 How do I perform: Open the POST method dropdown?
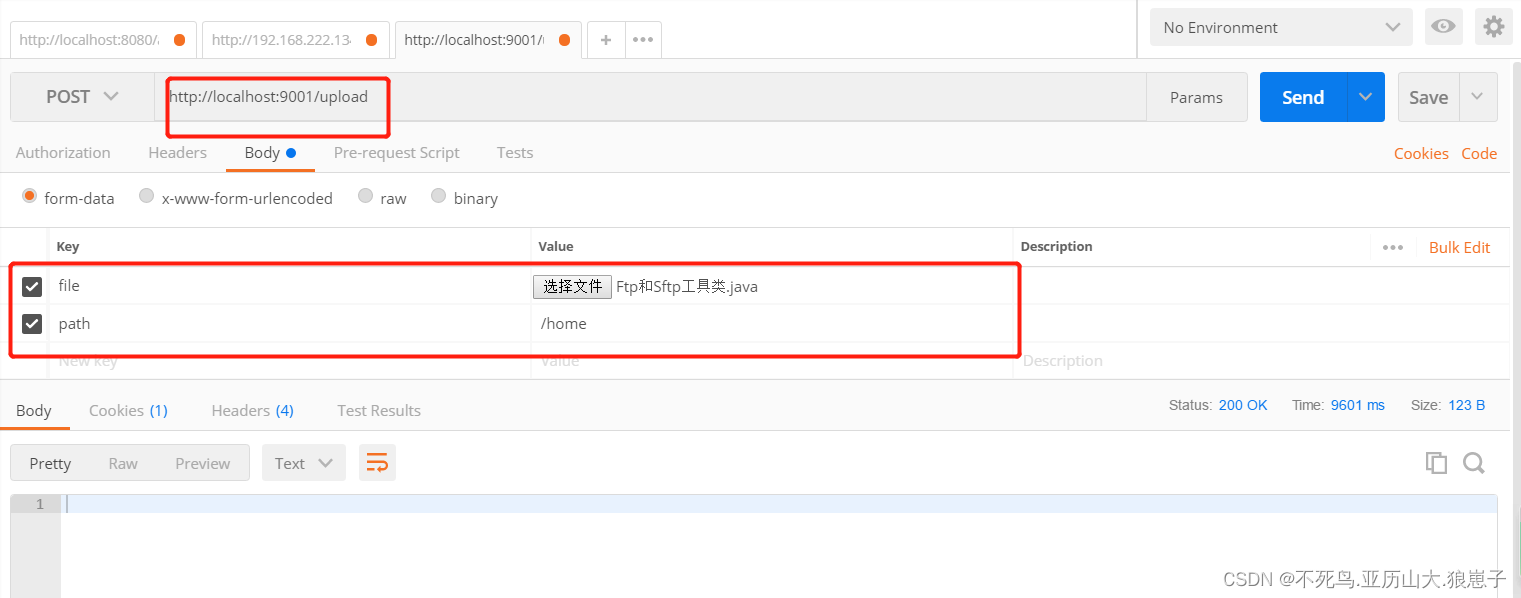point(82,97)
